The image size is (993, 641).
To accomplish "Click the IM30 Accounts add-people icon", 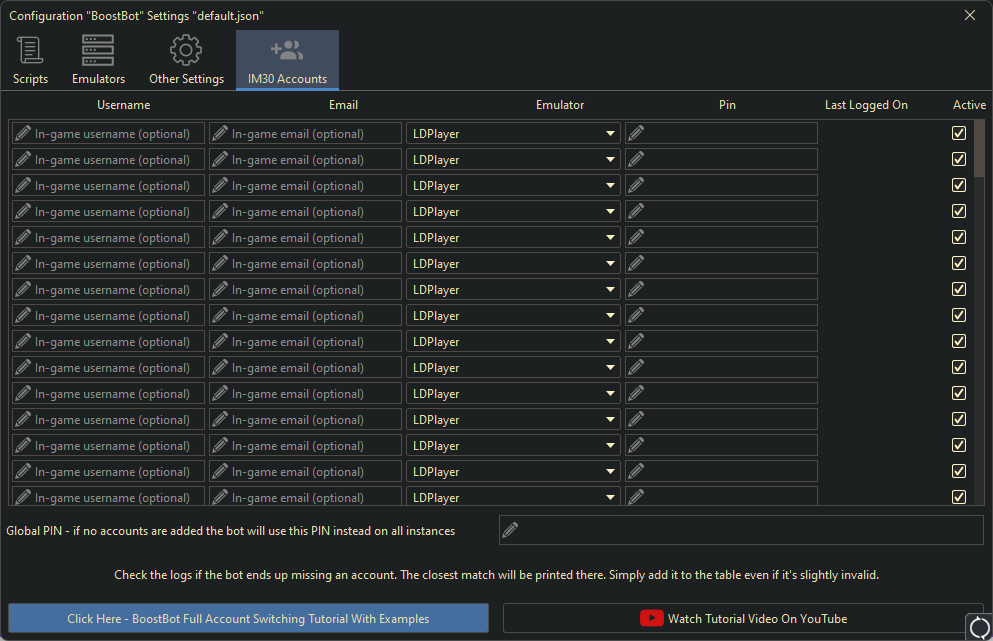I will 287,50.
